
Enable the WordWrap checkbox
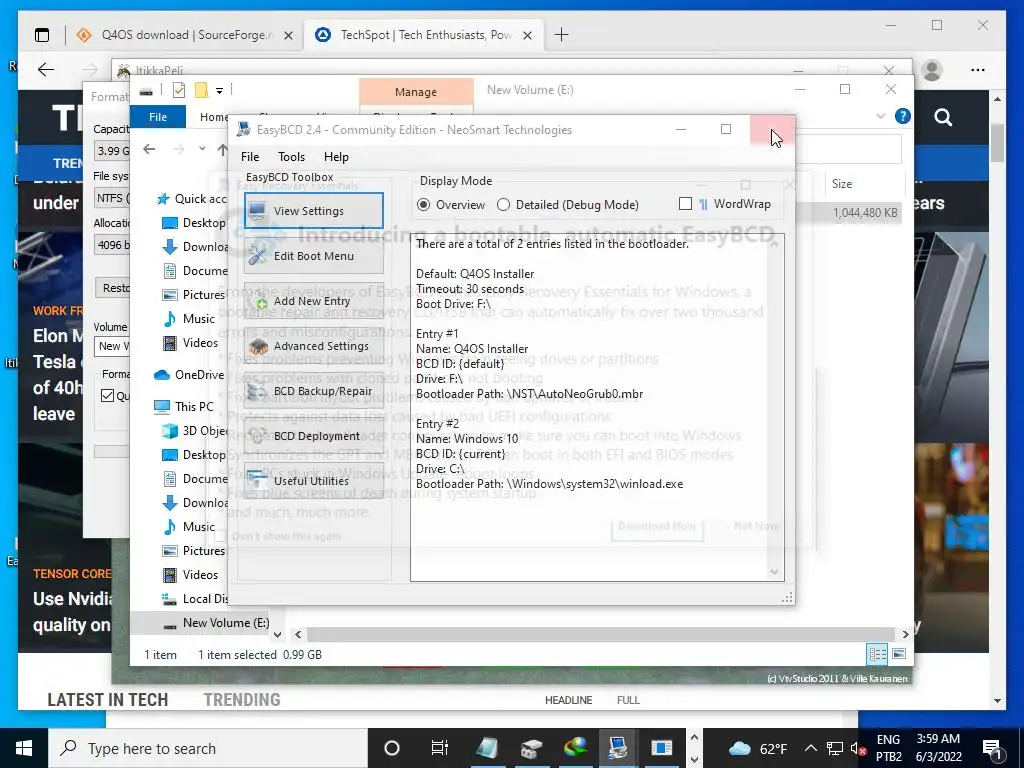724,204
